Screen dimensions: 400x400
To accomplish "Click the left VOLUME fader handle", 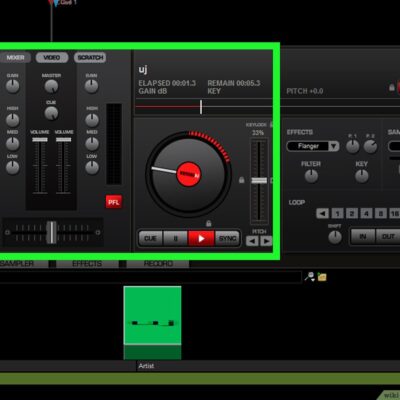I will click(x=40, y=139).
